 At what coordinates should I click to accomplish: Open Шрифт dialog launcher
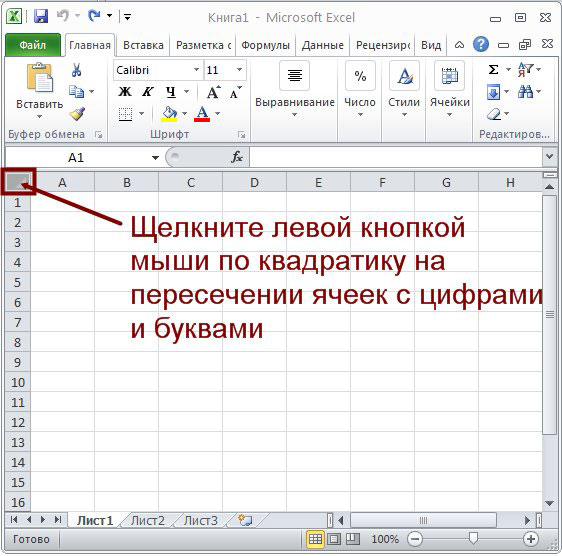click(x=241, y=134)
